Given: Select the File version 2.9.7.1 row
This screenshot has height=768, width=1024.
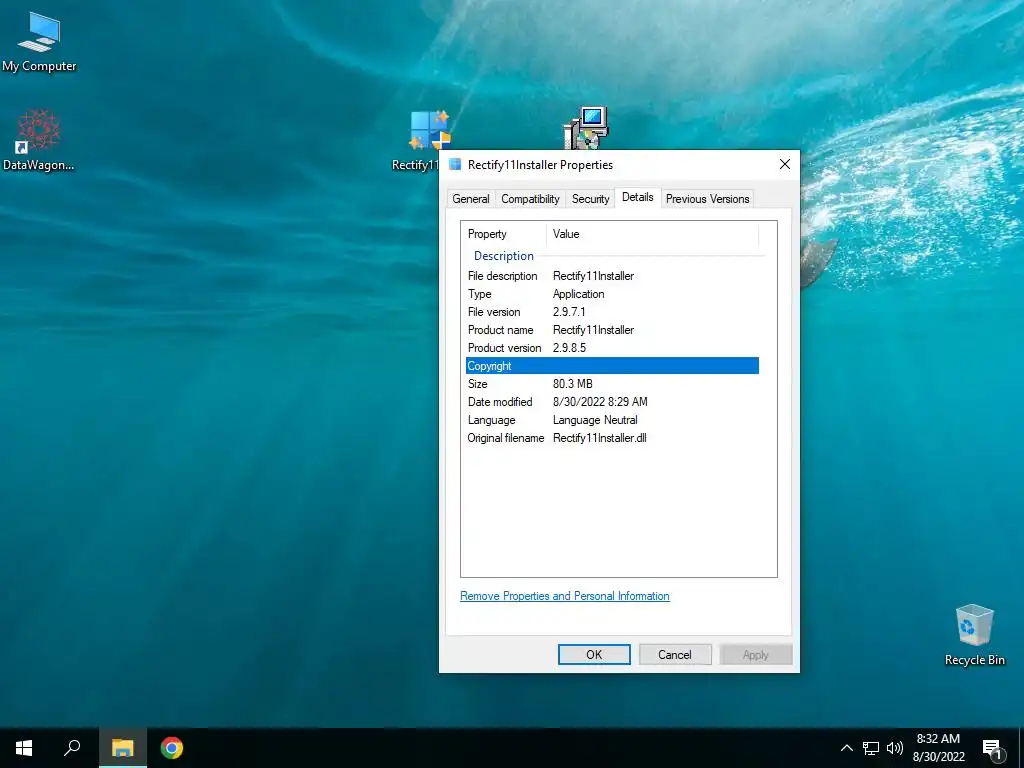Looking at the screenshot, I should (x=612, y=312).
